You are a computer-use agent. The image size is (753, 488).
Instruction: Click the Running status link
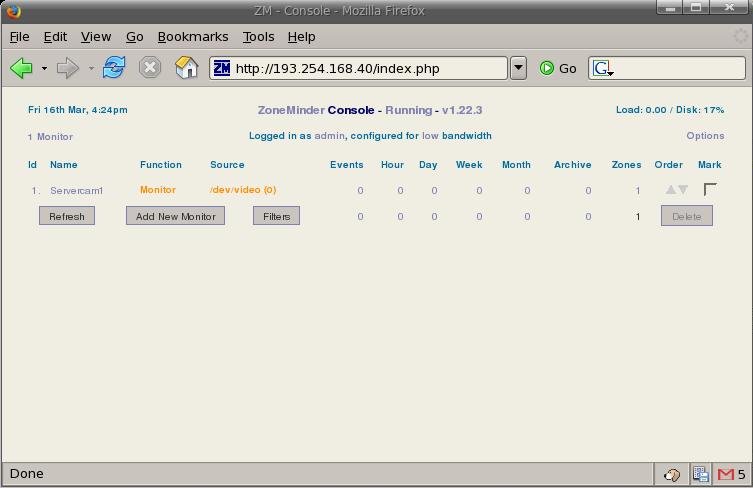409,110
